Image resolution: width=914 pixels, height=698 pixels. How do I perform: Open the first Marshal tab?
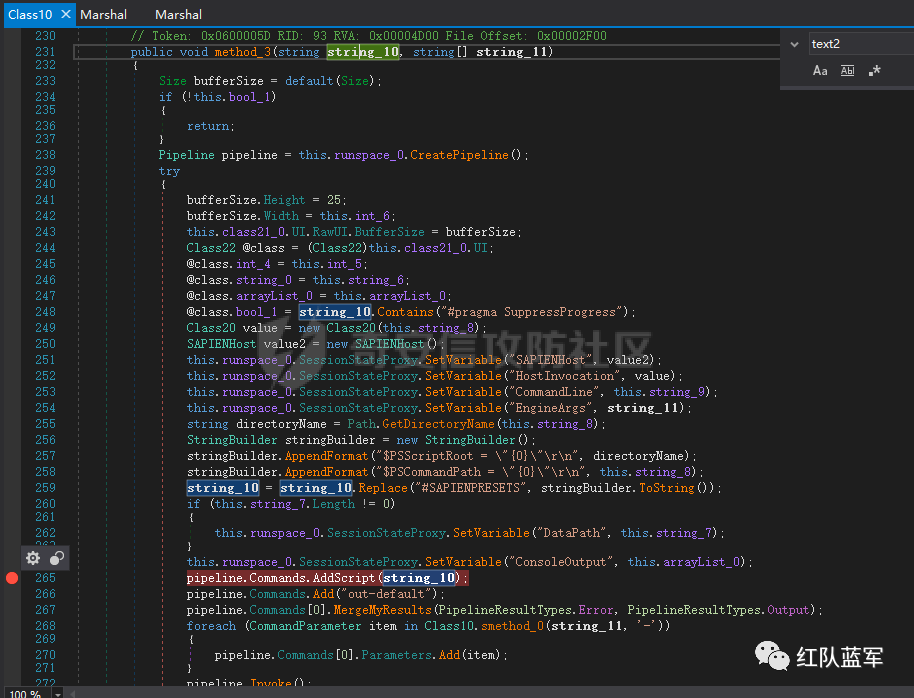click(103, 14)
